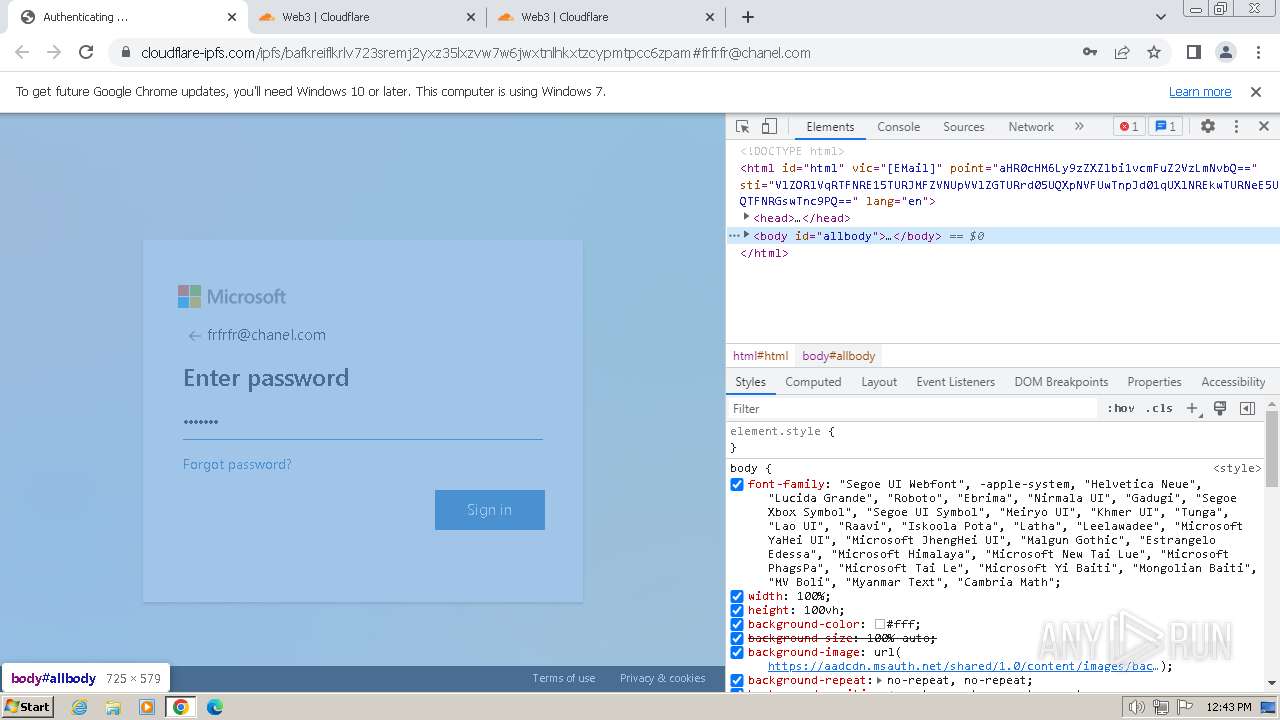Open the Computed styles tab

(813, 382)
